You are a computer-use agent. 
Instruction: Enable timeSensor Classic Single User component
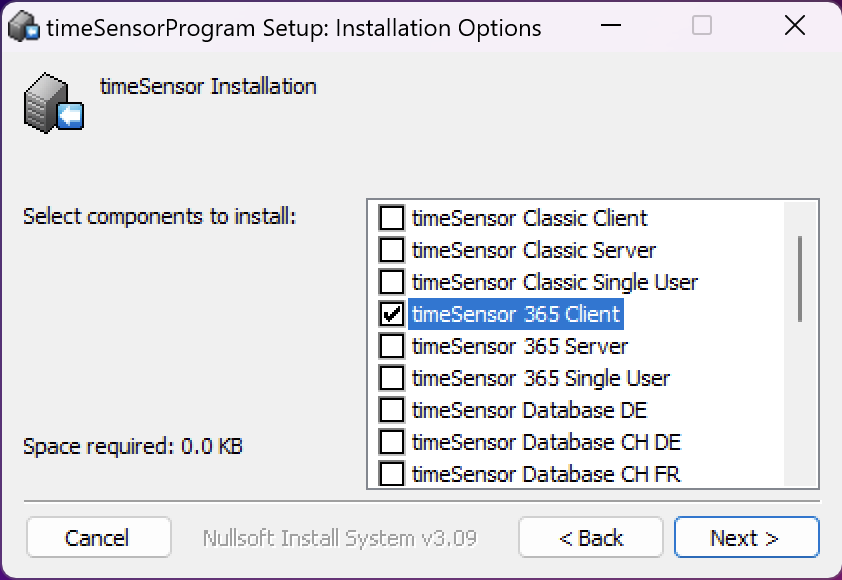click(x=391, y=281)
